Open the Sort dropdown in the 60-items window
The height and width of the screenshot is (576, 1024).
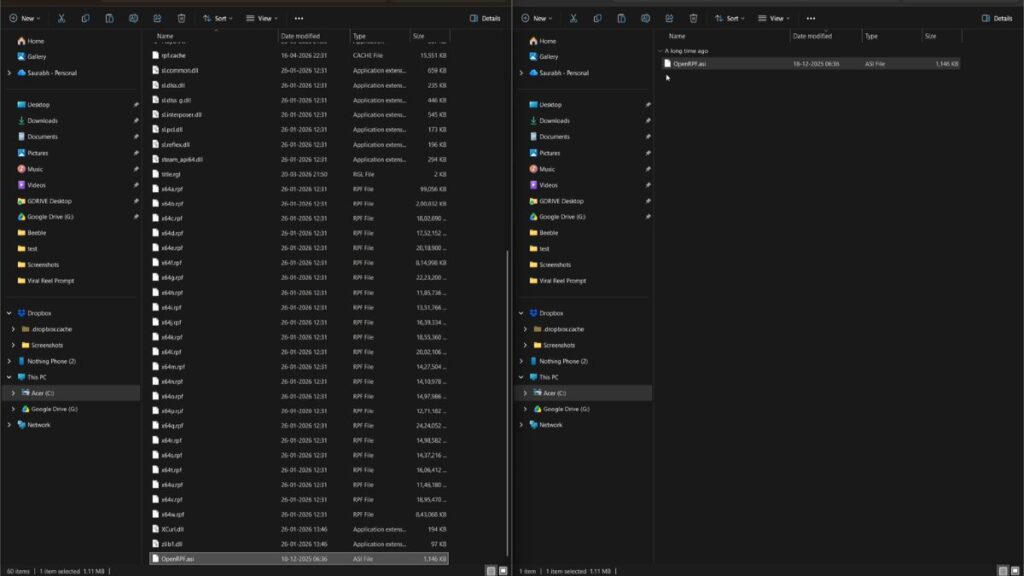(x=218, y=18)
